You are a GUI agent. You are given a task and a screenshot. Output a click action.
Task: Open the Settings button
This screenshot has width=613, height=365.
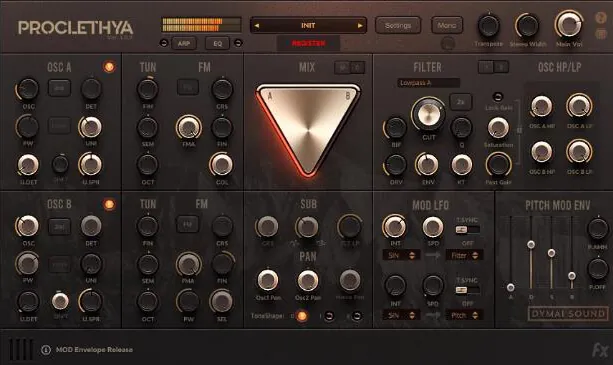[398, 25]
